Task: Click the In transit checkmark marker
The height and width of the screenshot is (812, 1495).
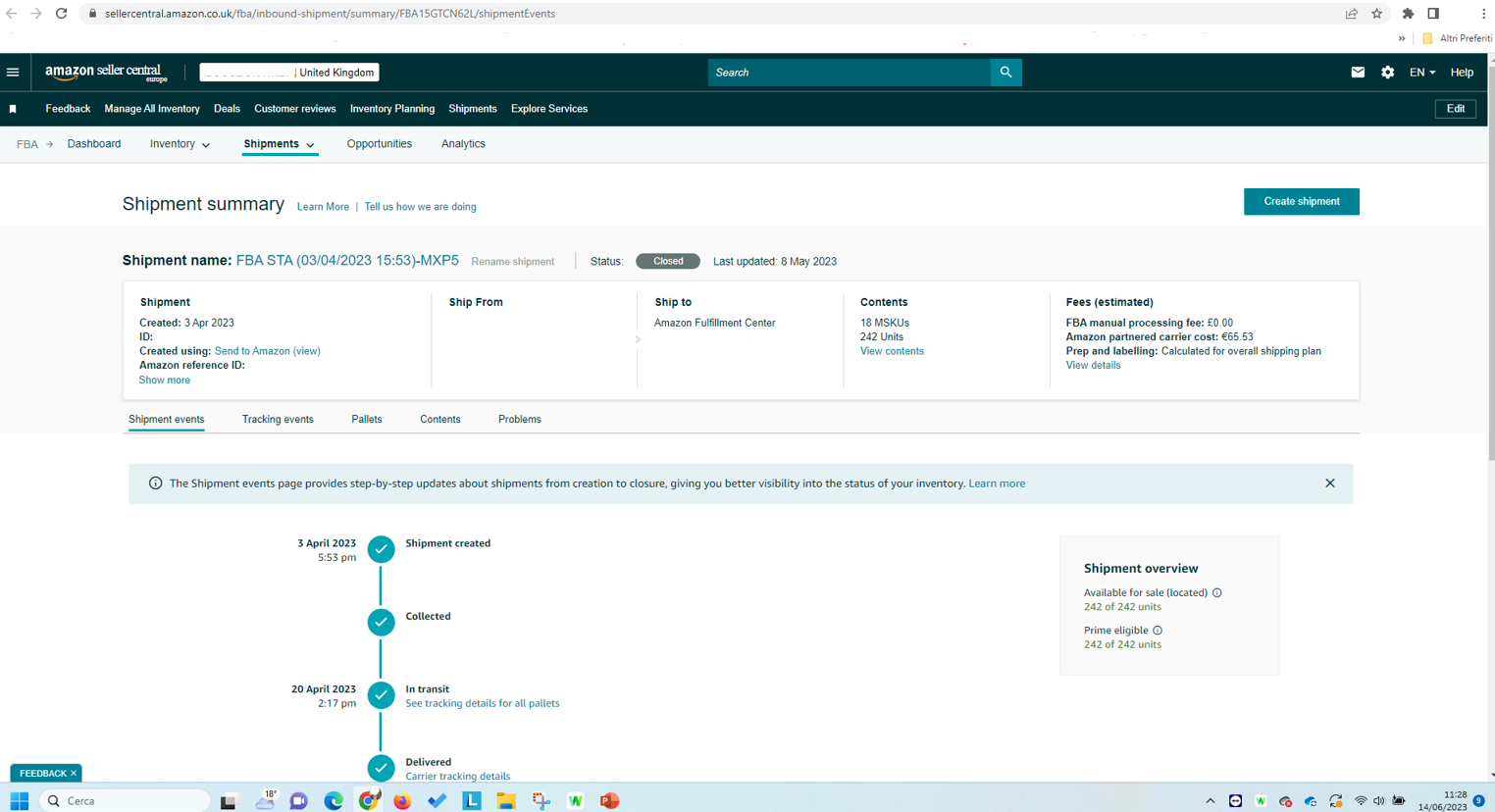Action: (x=381, y=695)
